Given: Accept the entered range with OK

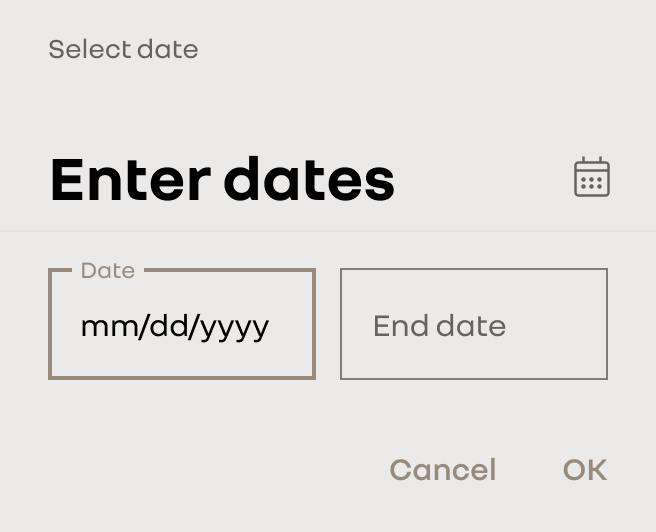Looking at the screenshot, I should (585, 470).
